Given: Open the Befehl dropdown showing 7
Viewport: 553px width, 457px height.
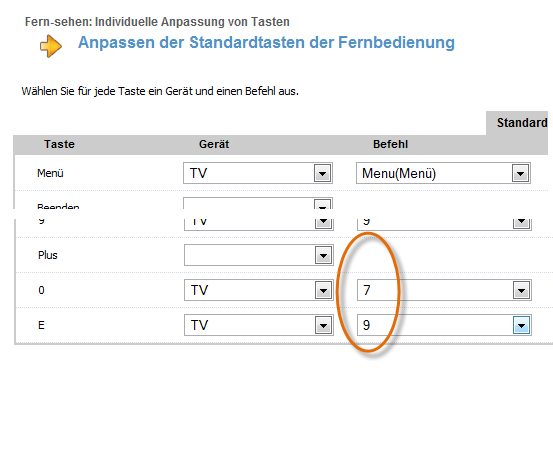Looking at the screenshot, I should click(x=444, y=290).
